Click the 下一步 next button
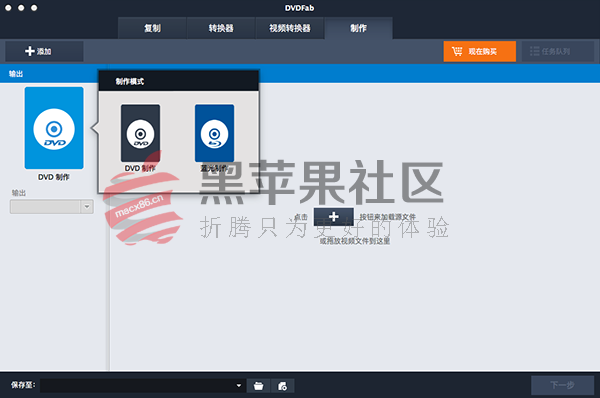 pyautogui.click(x=562, y=385)
